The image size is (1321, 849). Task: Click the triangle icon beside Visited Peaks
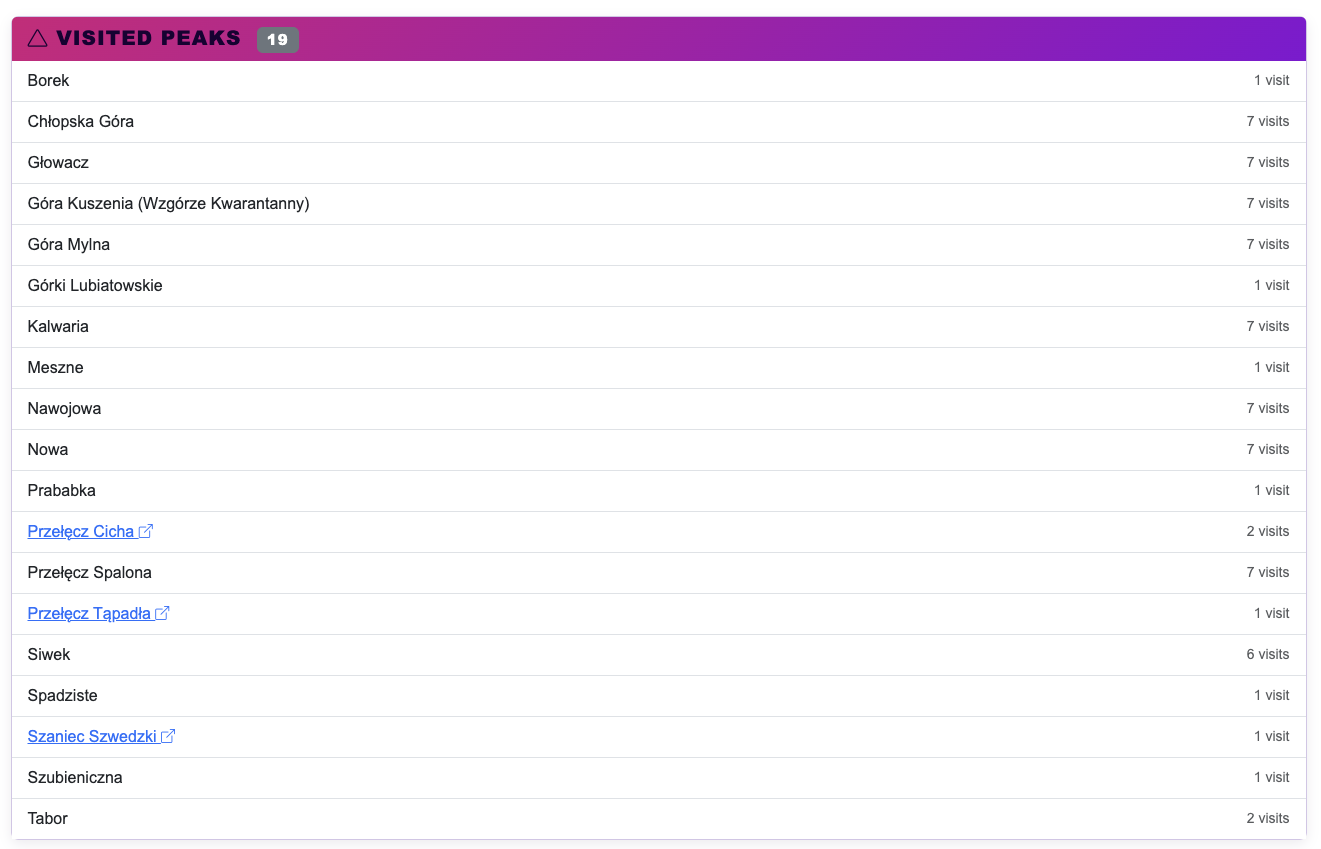coord(37,39)
